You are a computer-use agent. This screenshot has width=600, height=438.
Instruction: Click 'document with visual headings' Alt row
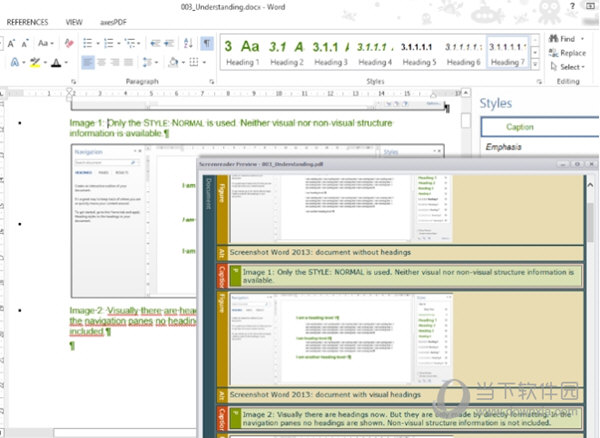[400, 395]
